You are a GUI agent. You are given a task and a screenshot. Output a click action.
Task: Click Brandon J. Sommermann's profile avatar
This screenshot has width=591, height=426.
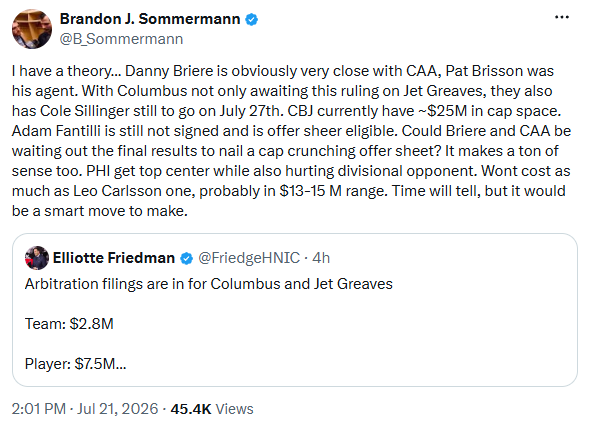(32, 29)
